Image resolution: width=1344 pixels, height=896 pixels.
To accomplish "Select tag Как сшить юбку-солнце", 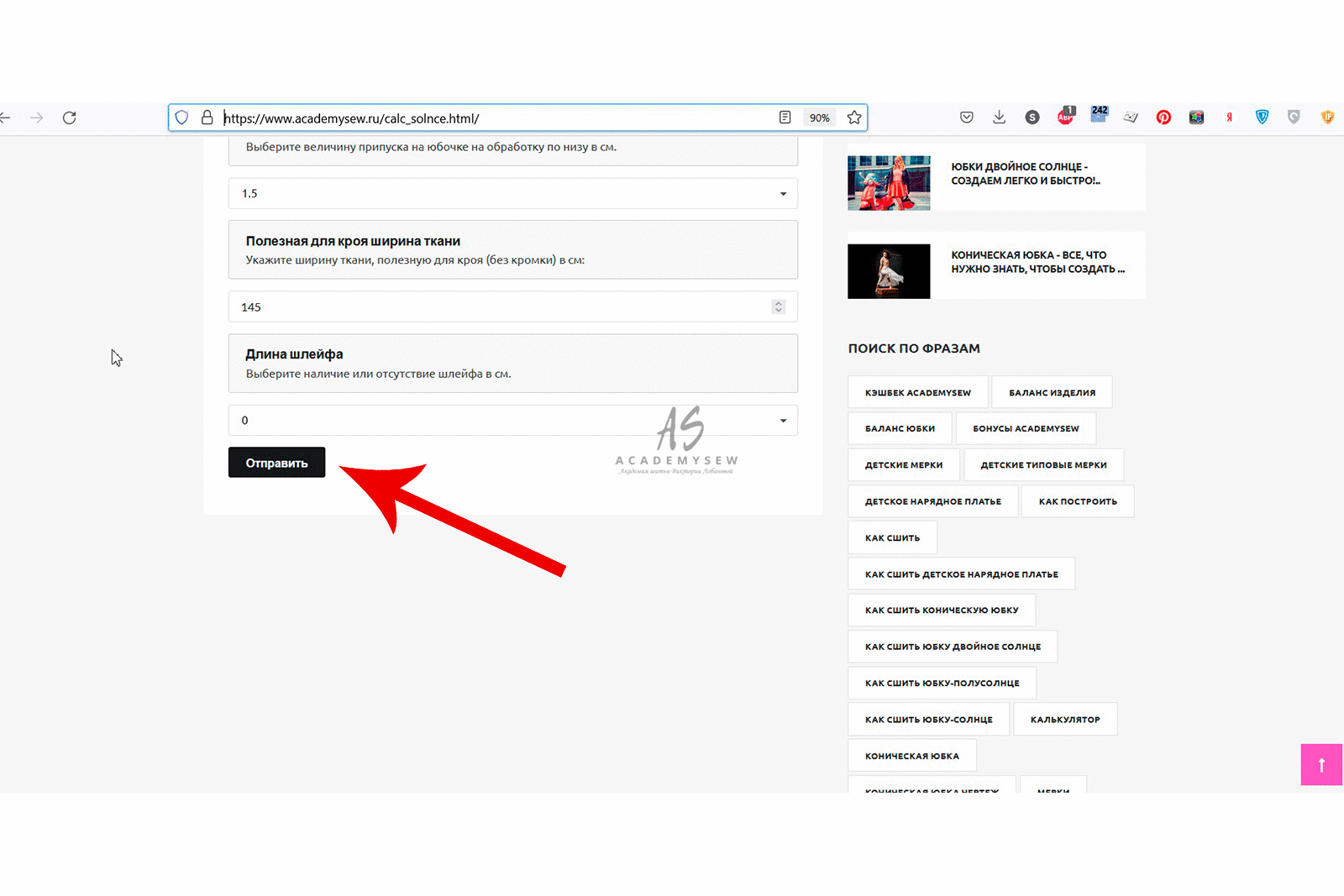I will 929,720.
